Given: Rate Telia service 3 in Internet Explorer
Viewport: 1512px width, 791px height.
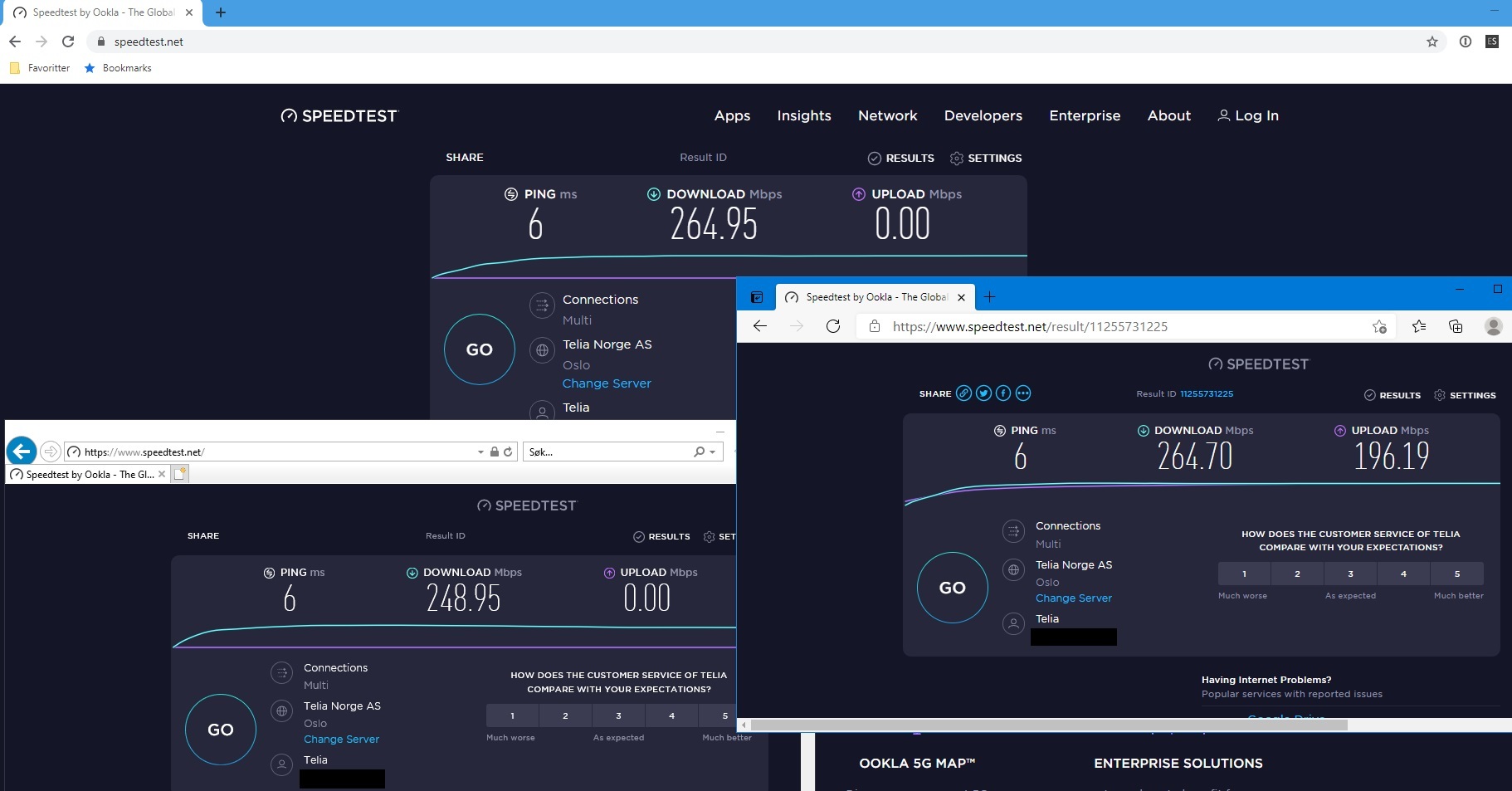Looking at the screenshot, I should [618, 715].
